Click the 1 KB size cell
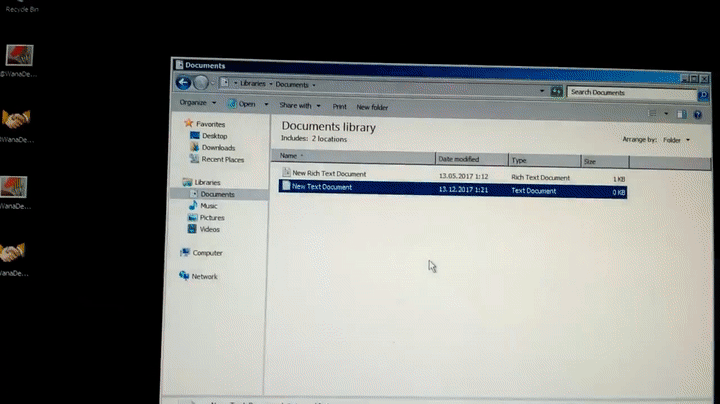Screen dimensions: 720x404 point(619,179)
